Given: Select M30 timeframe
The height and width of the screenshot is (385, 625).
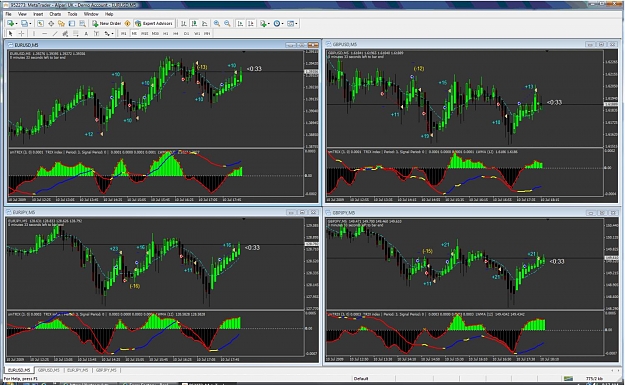Looking at the screenshot, I should click(x=155, y=33).
